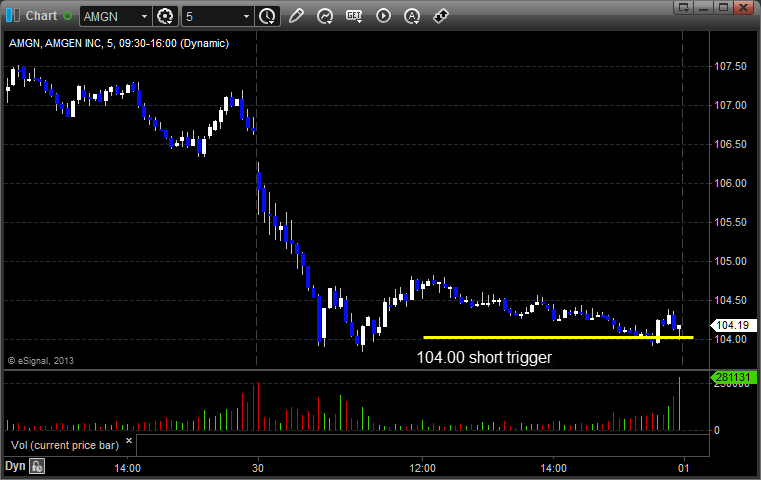The width and height of the screenshot is (761, 480).
Task: Open the GET studies menu
Action: [354, 16]
